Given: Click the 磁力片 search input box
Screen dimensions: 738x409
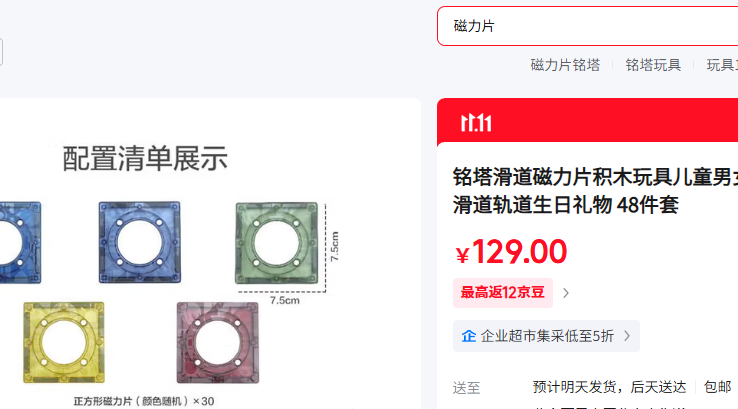Looking at the screenshot, I should pyautogui.click(x=587, y=26).
